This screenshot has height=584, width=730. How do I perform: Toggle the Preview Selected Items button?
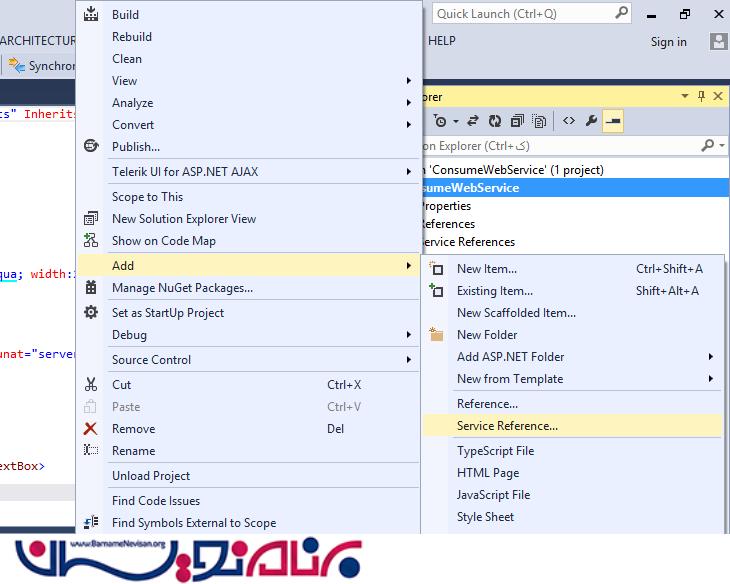(613, 121)
